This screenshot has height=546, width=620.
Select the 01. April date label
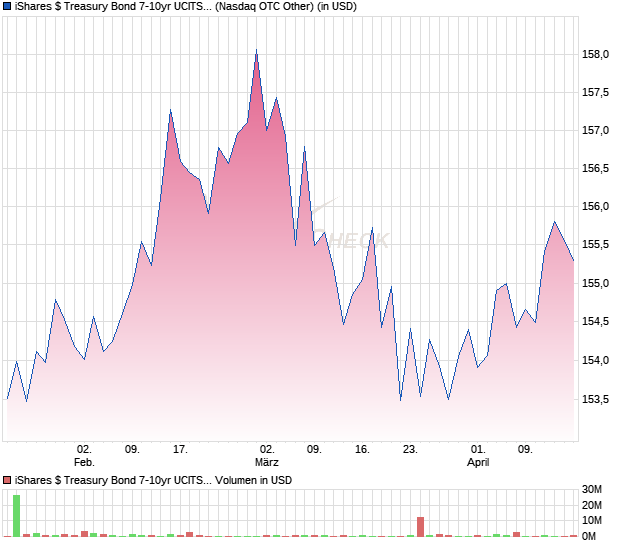pos(478,456)
